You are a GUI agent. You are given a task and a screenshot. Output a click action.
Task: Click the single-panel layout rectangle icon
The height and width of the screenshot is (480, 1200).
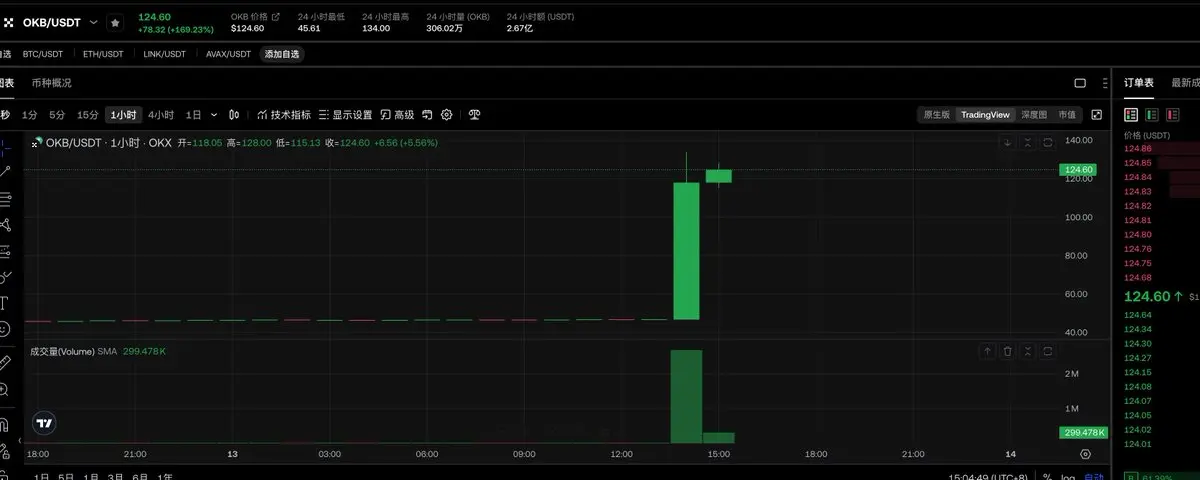1080,83
